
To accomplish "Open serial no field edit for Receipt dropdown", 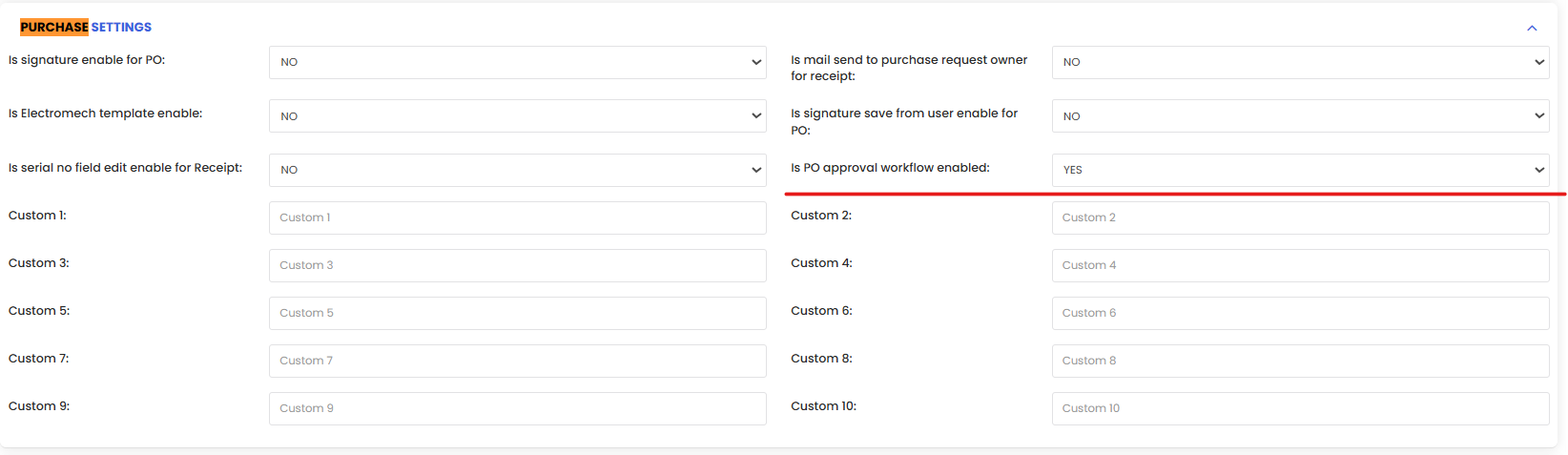I will (x=517, y=170).
